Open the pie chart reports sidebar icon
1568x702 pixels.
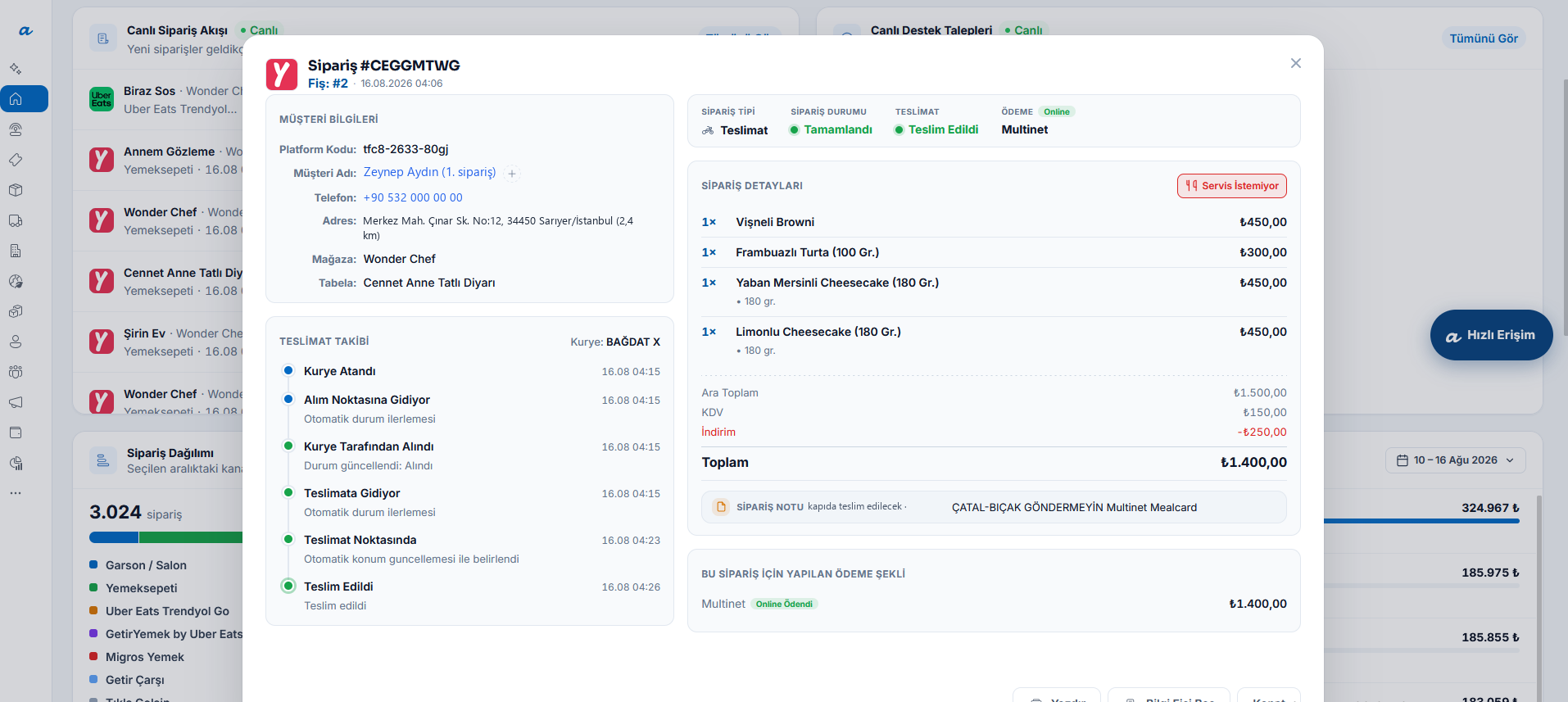pos(16,463)
